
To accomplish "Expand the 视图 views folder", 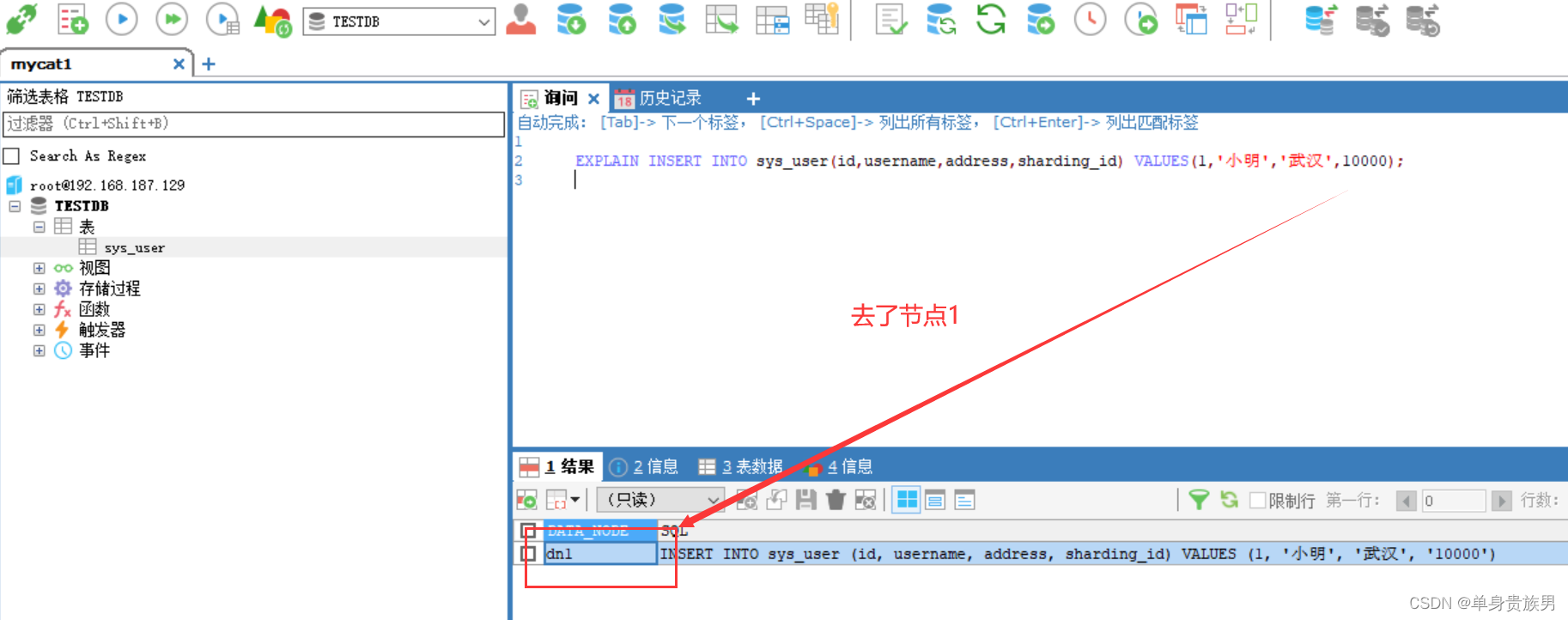I will [x=39, y=268].
